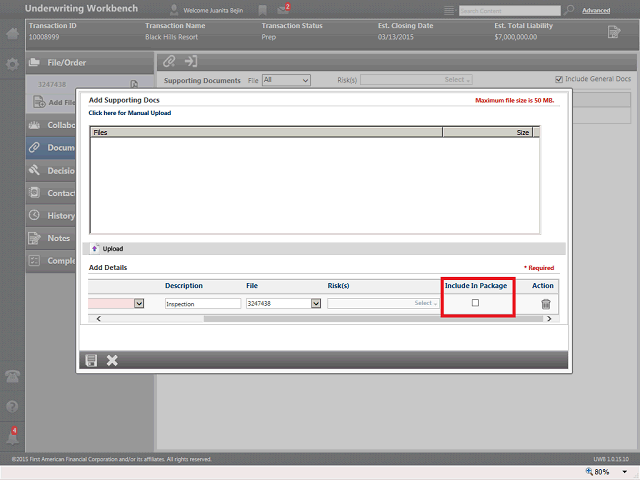Click the Advanced search link
640x480 pixels.
click(x=596, y=11)
